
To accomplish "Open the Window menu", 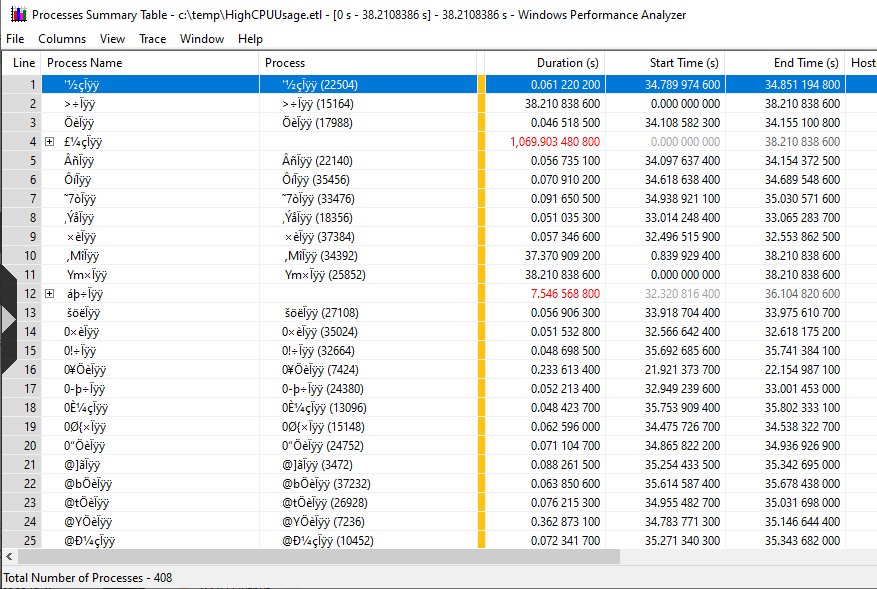I will [202, 38].
